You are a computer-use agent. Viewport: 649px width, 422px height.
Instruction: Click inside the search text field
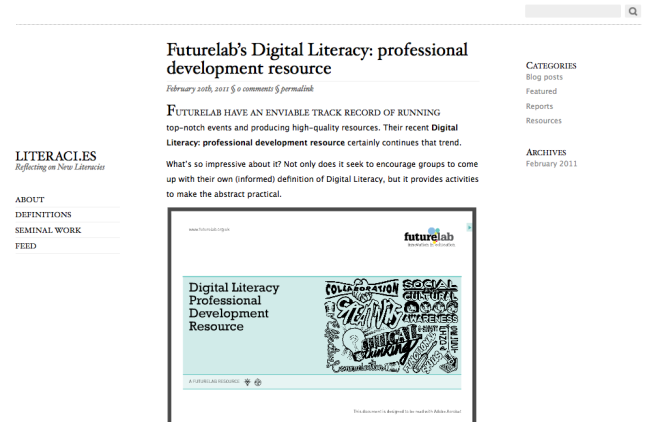tap(573, 11)
